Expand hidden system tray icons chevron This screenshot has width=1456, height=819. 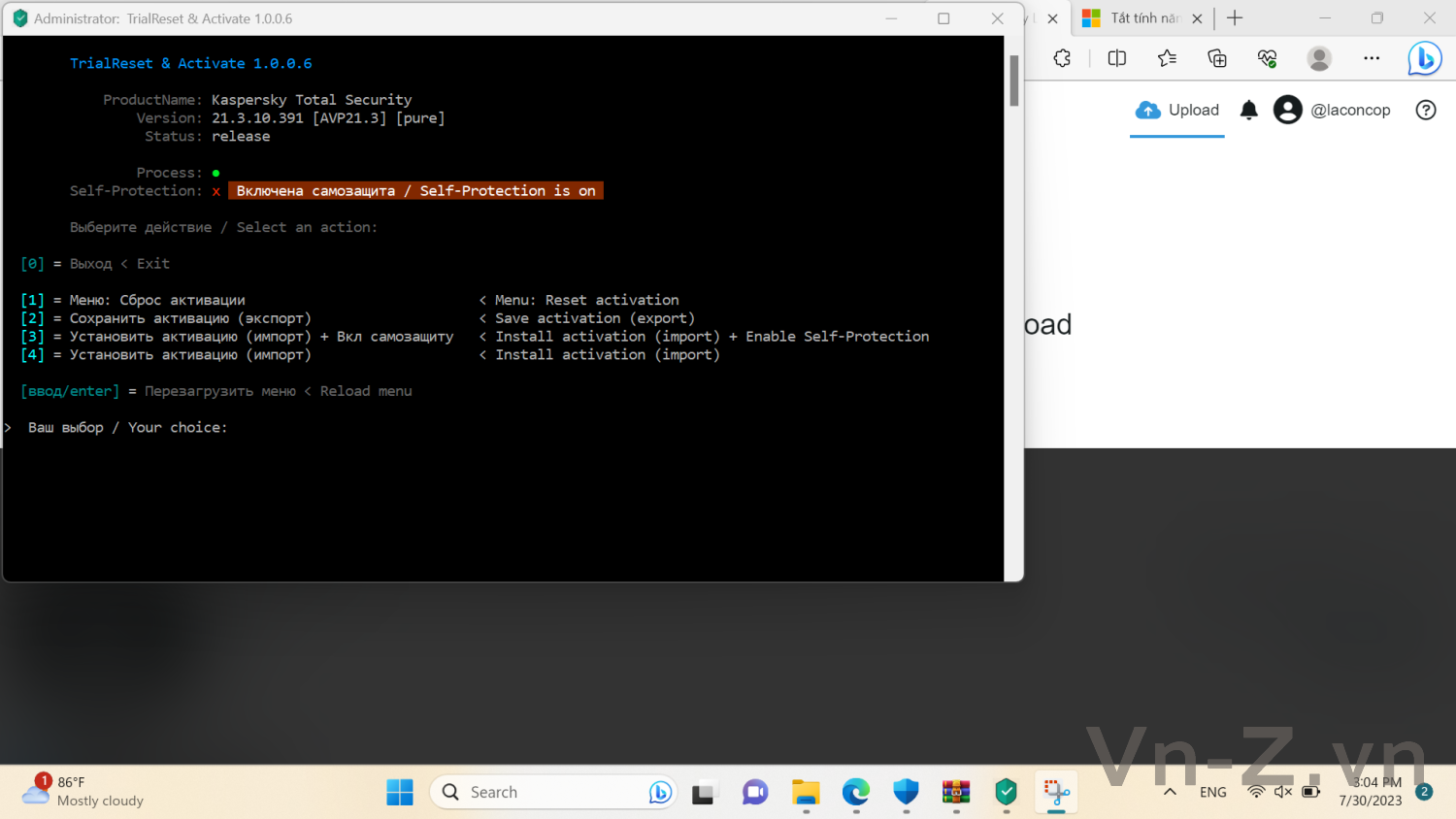click(1171, 792)
